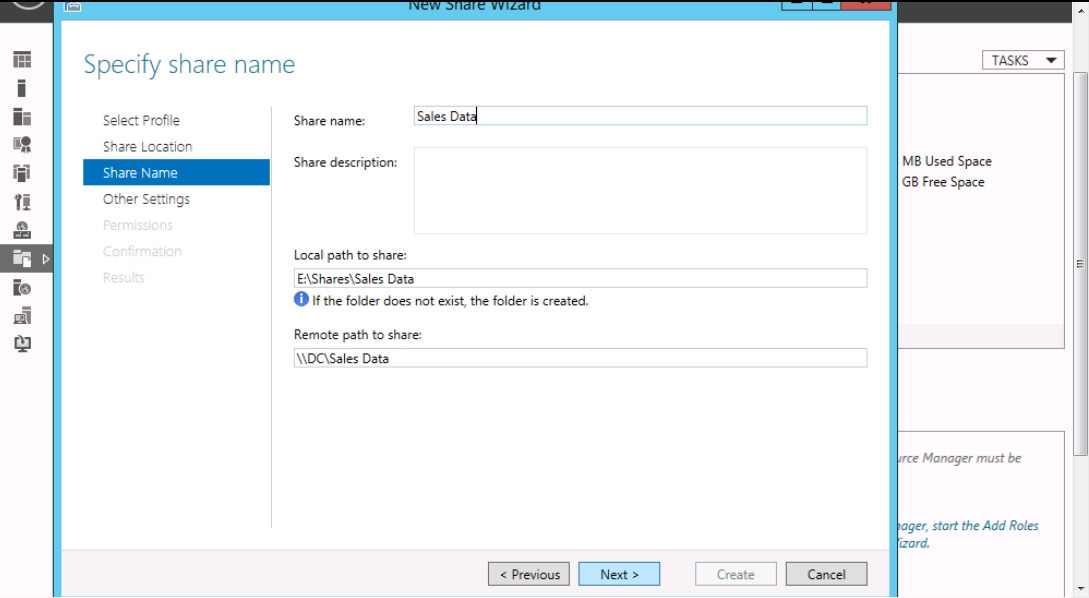Open the certificate ribbon role icon

[22, 144]
